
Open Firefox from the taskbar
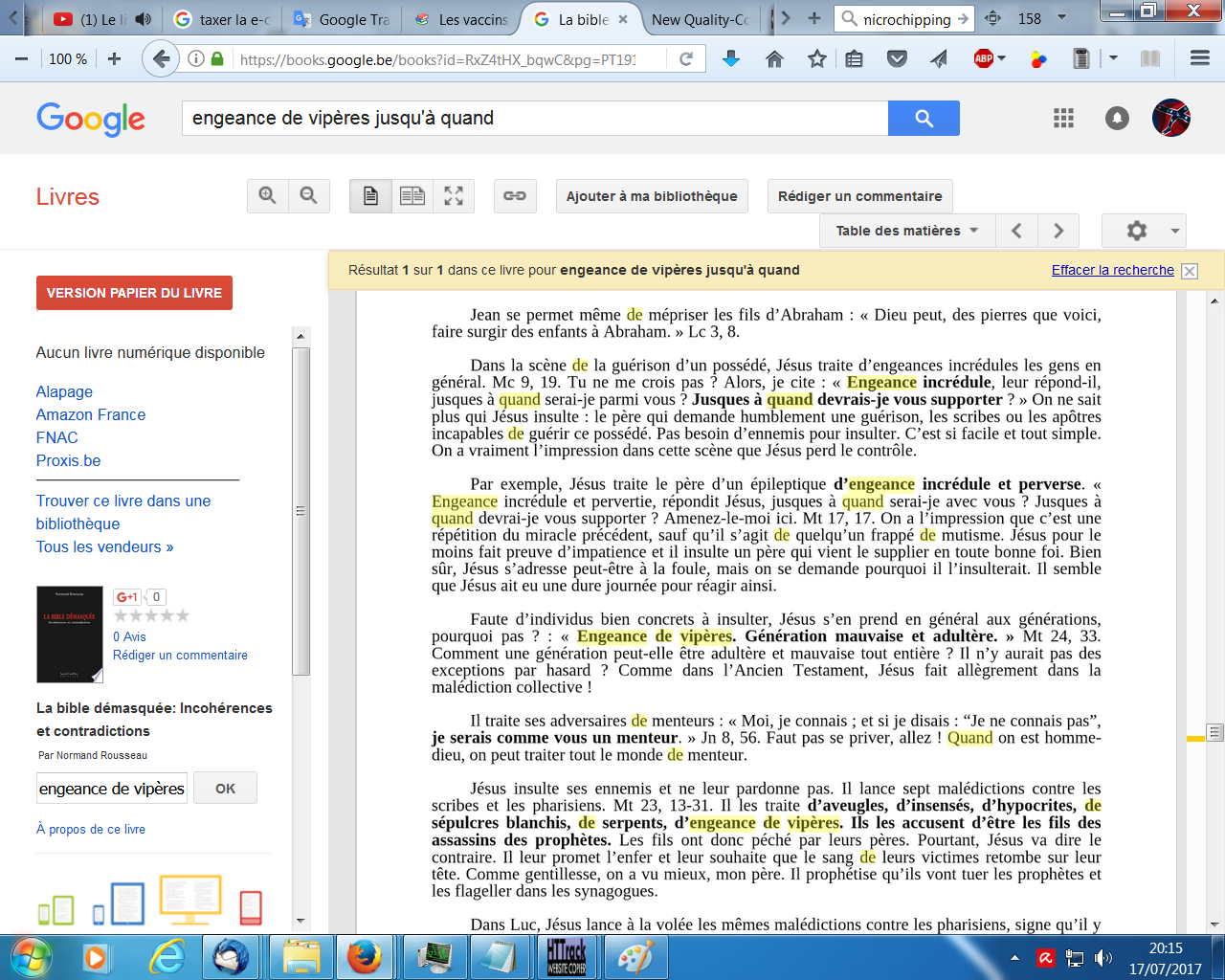pyautogui.click(x=364, y=957)
